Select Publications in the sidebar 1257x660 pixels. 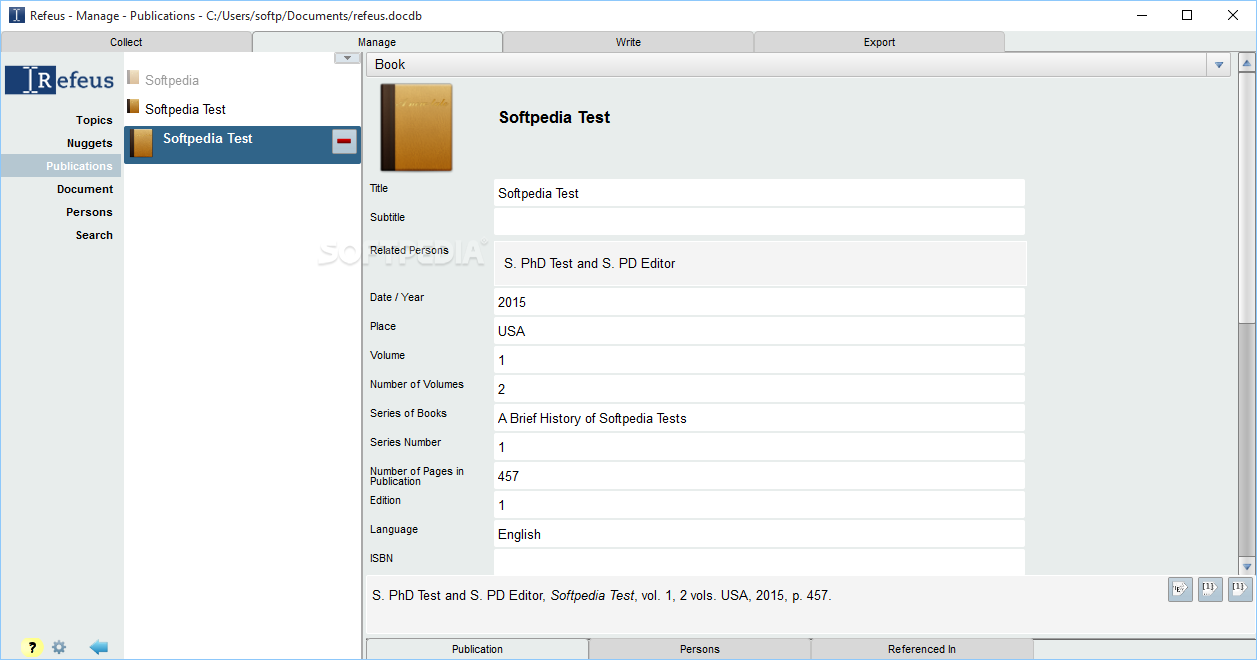(x=61, y=166)
